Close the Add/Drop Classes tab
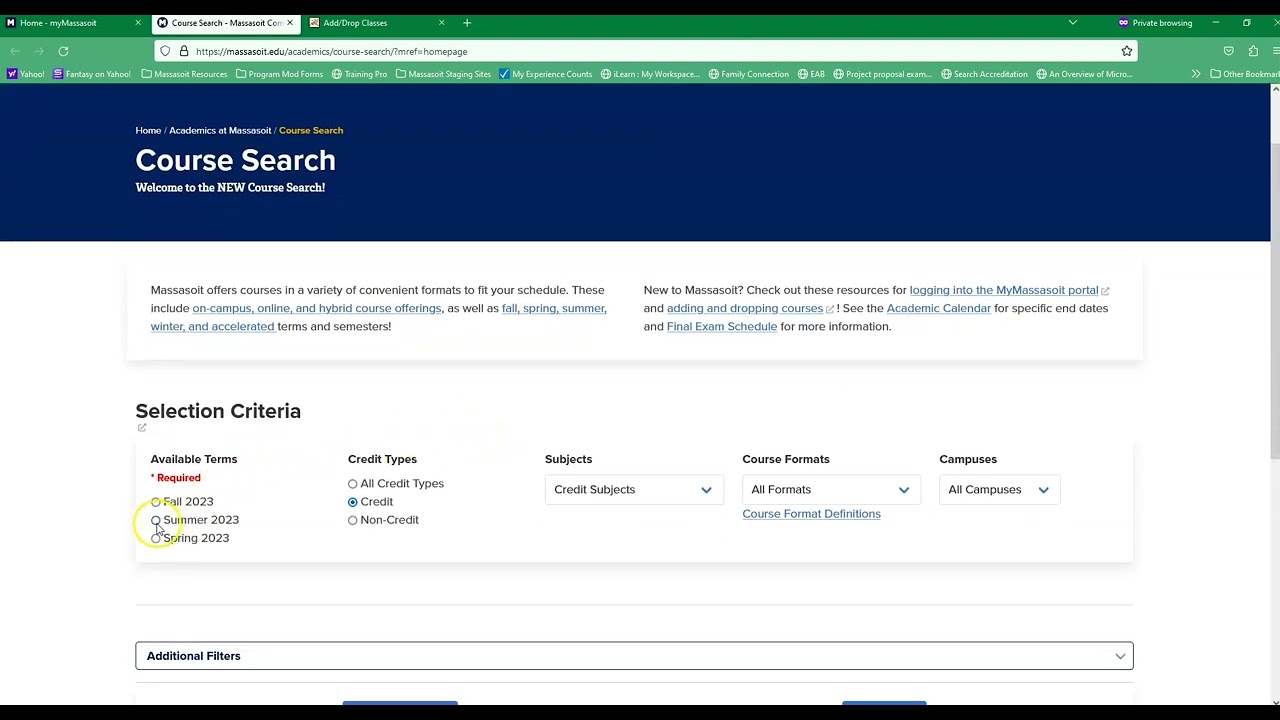 coord(441,23)
